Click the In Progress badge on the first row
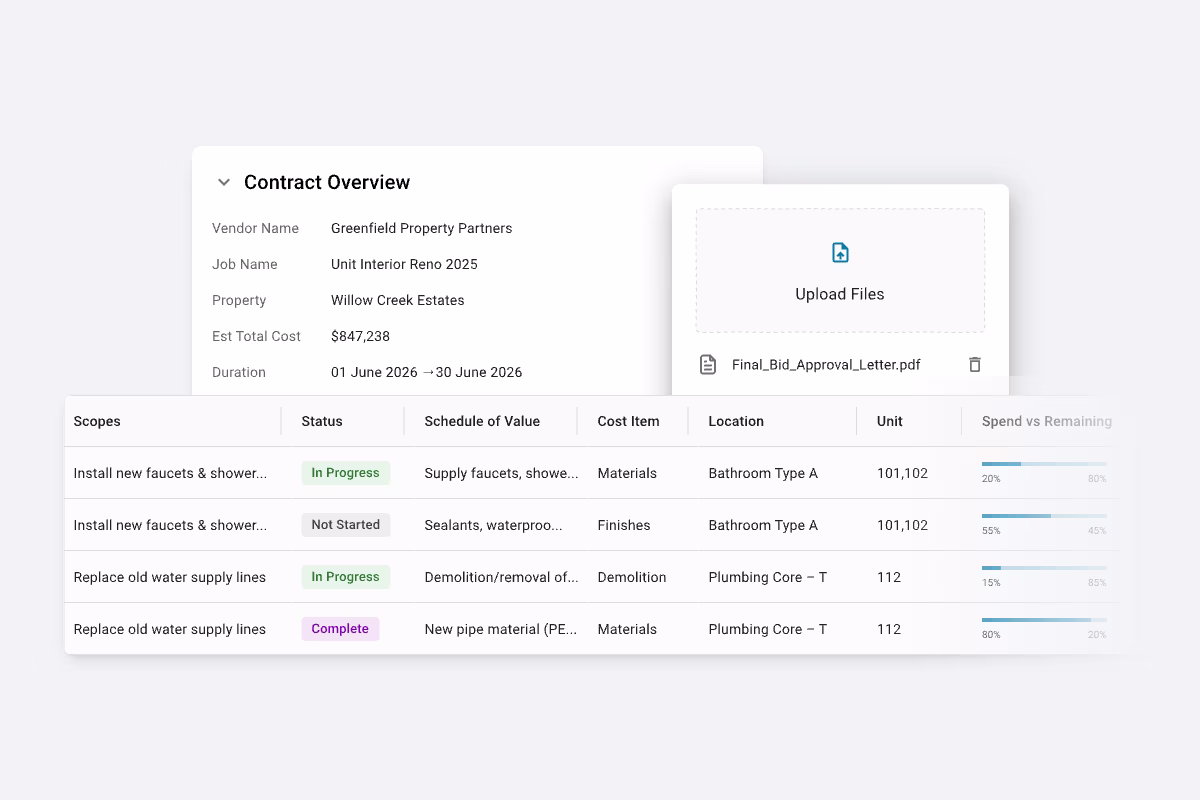This screenshot has width=1200, height=800. point(346,472)
